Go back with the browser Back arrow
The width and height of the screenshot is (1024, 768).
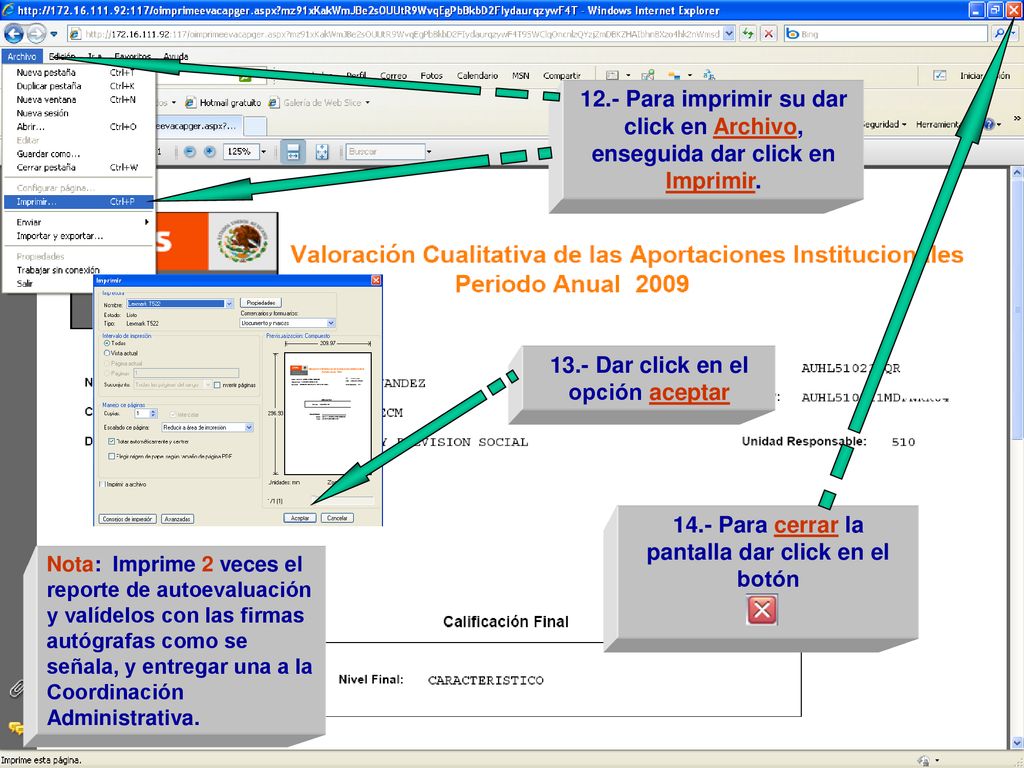tap(14, 33)
